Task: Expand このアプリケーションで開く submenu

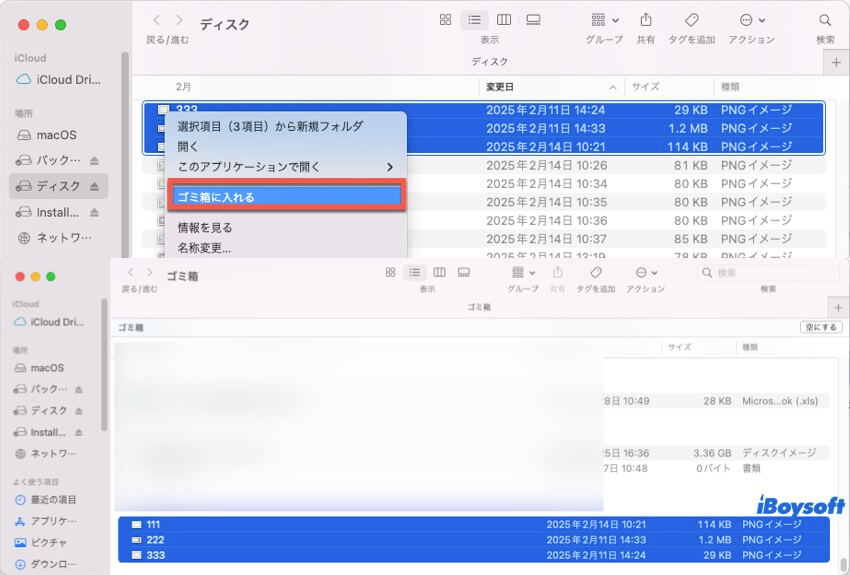Action: 287,167
